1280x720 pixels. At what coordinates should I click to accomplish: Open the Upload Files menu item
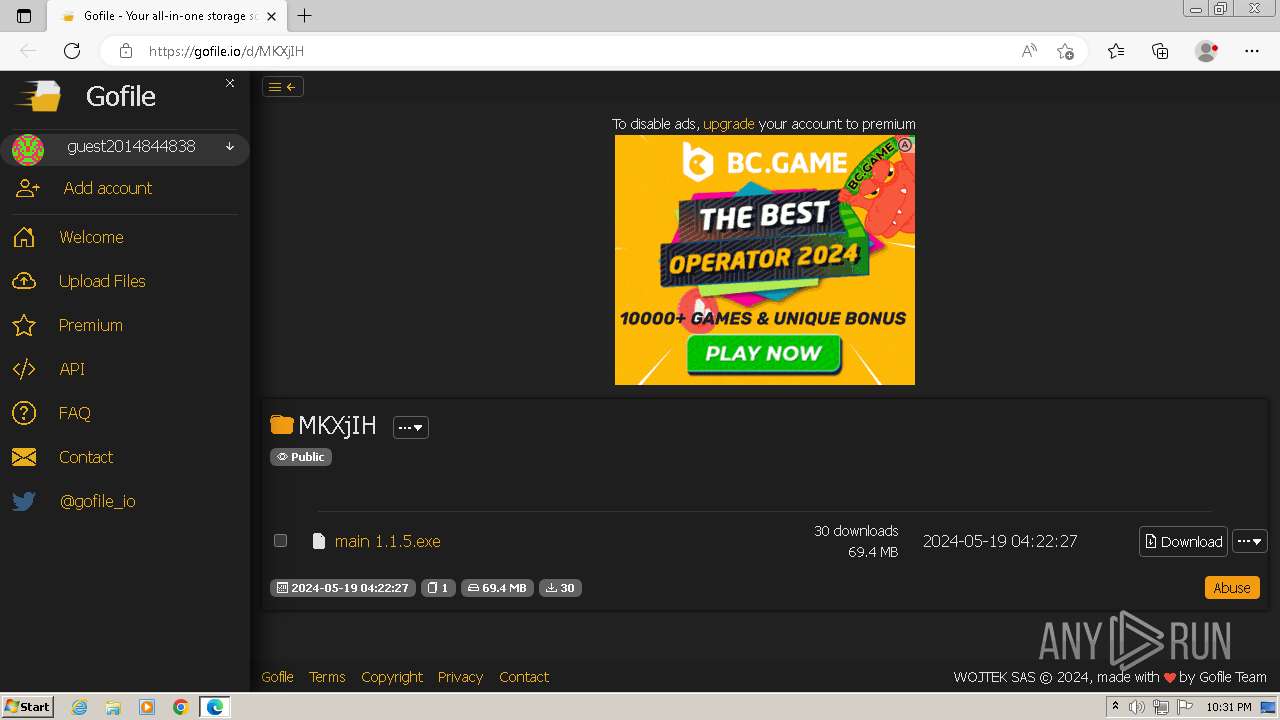(102, 281)
